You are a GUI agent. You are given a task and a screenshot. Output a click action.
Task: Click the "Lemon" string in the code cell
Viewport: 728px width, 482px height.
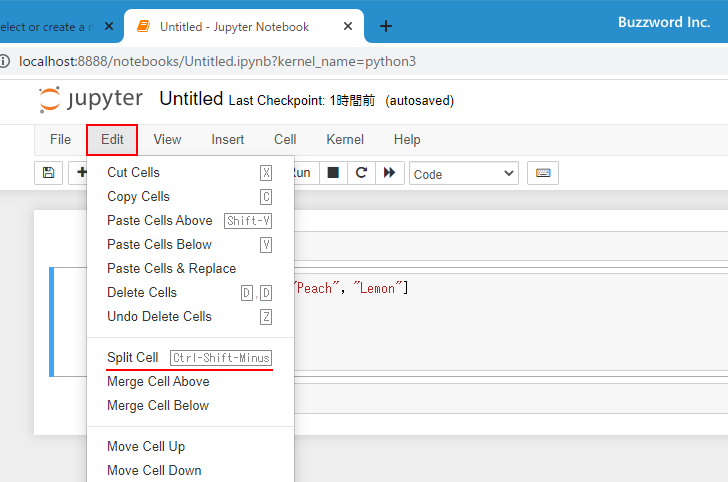click(x=377, y=288)
